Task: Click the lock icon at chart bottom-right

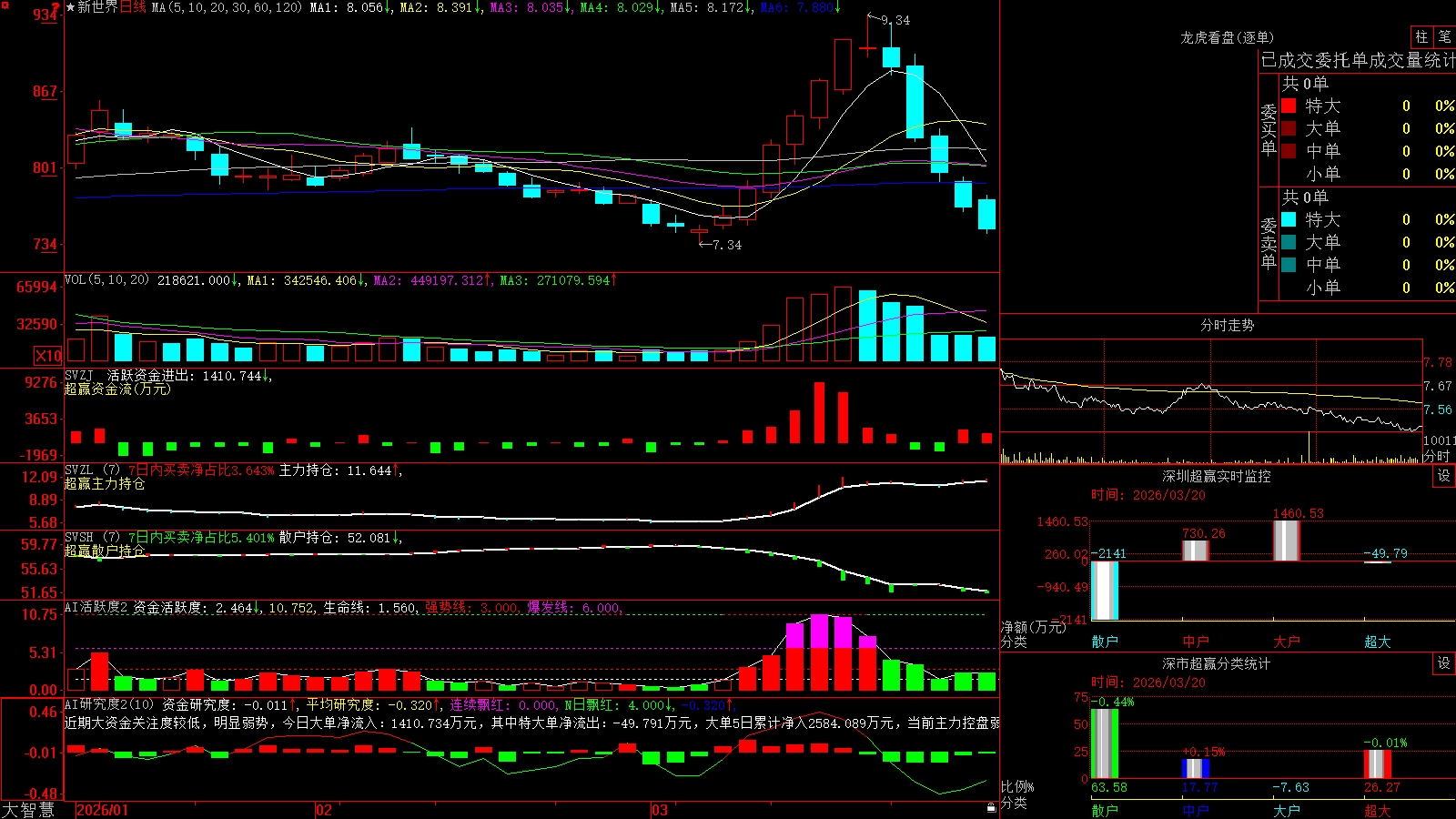Action: 992,808
